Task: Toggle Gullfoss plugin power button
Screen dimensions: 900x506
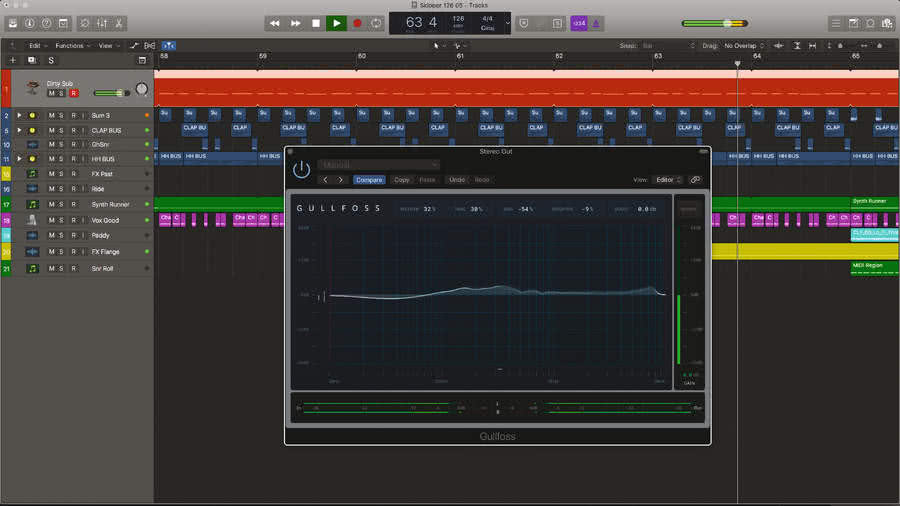Action: pos(301,169)
